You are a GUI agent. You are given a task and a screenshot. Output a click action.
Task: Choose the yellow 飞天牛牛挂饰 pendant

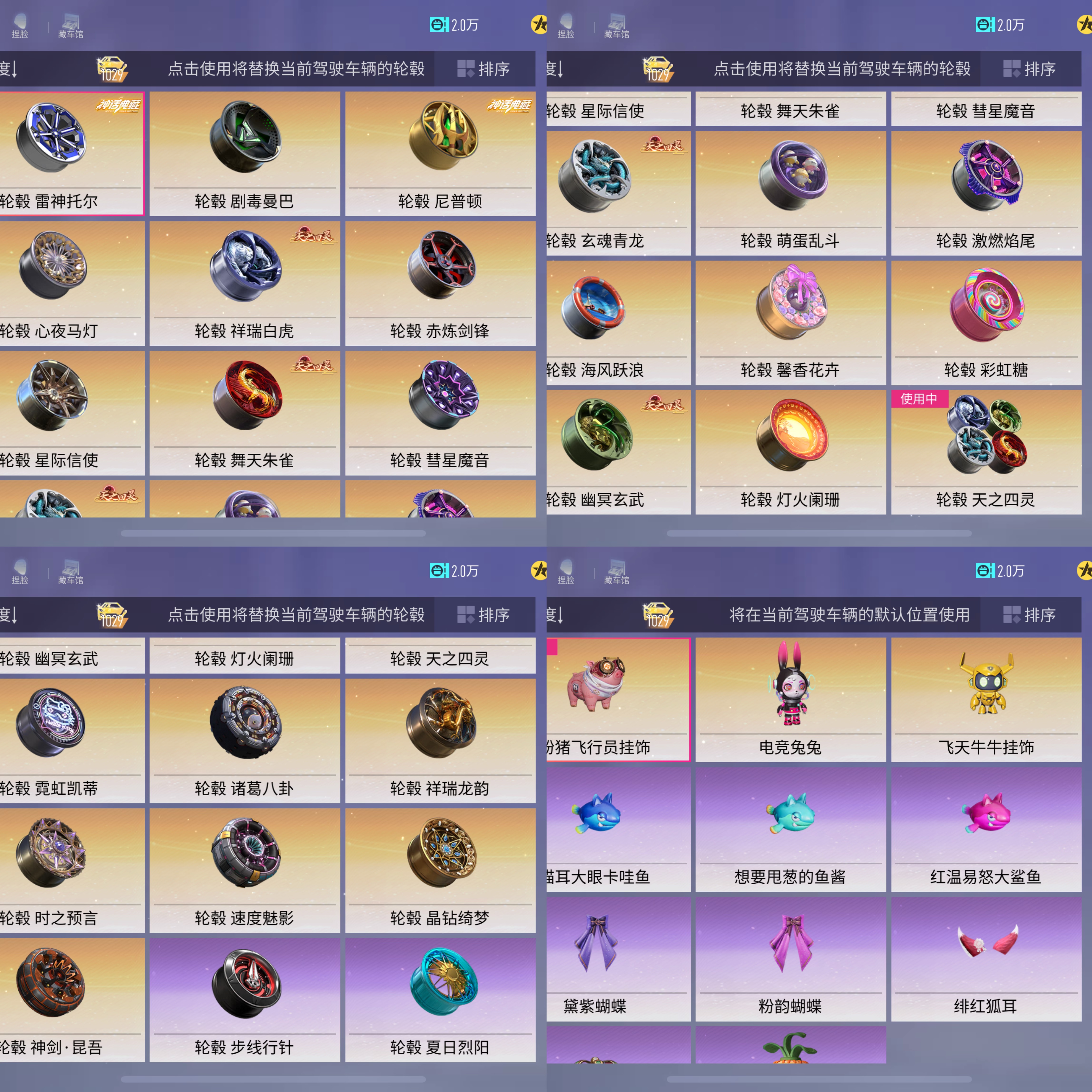pos(986,700)
